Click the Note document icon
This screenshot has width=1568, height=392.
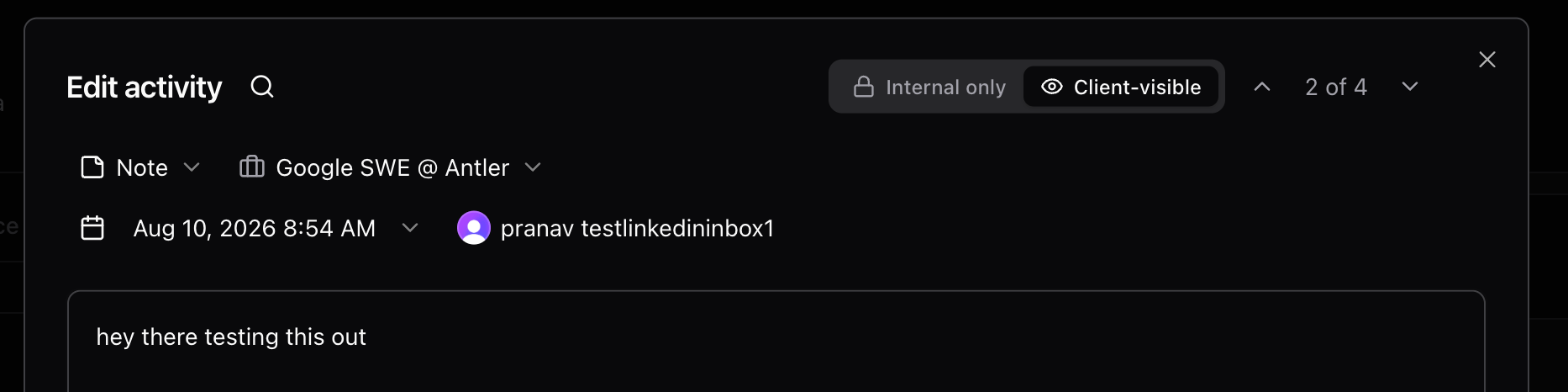[92, 167]
